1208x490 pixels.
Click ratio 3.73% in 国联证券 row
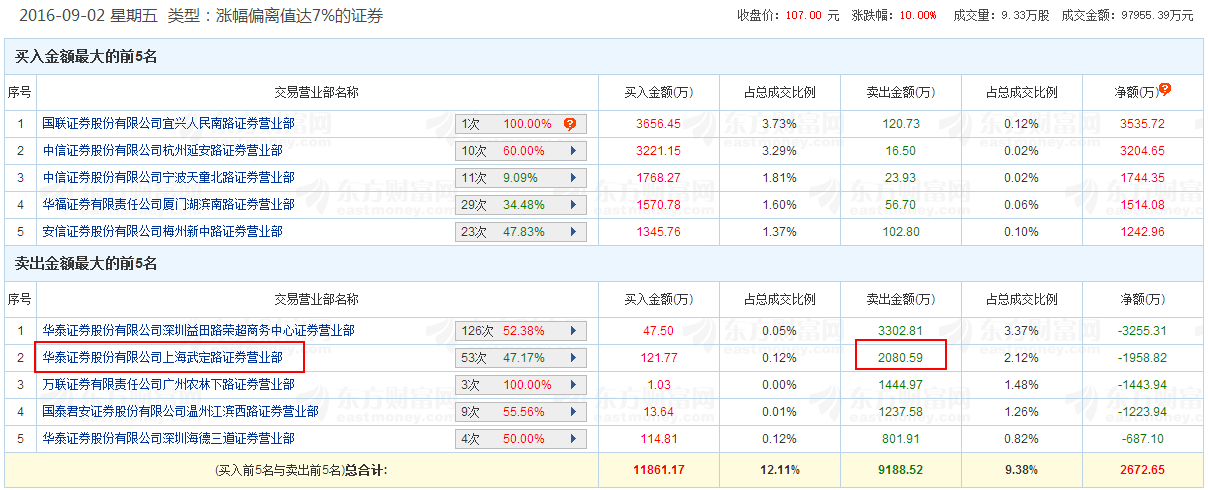point(779,124)
